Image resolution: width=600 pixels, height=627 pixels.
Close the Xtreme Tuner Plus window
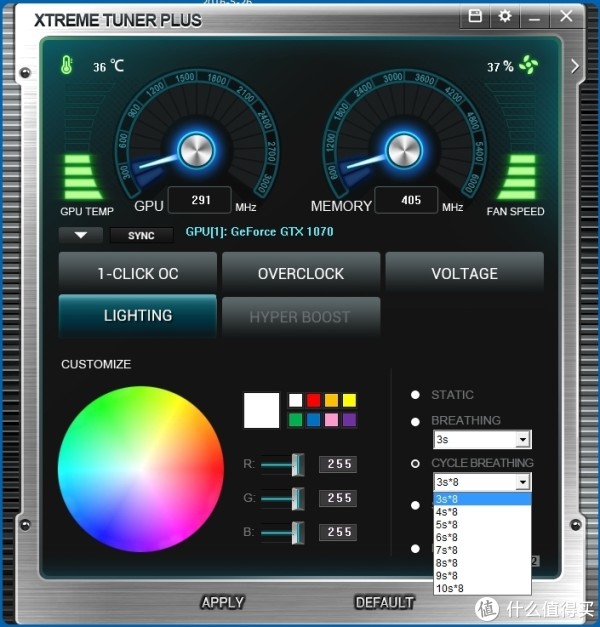click(566, 16)
